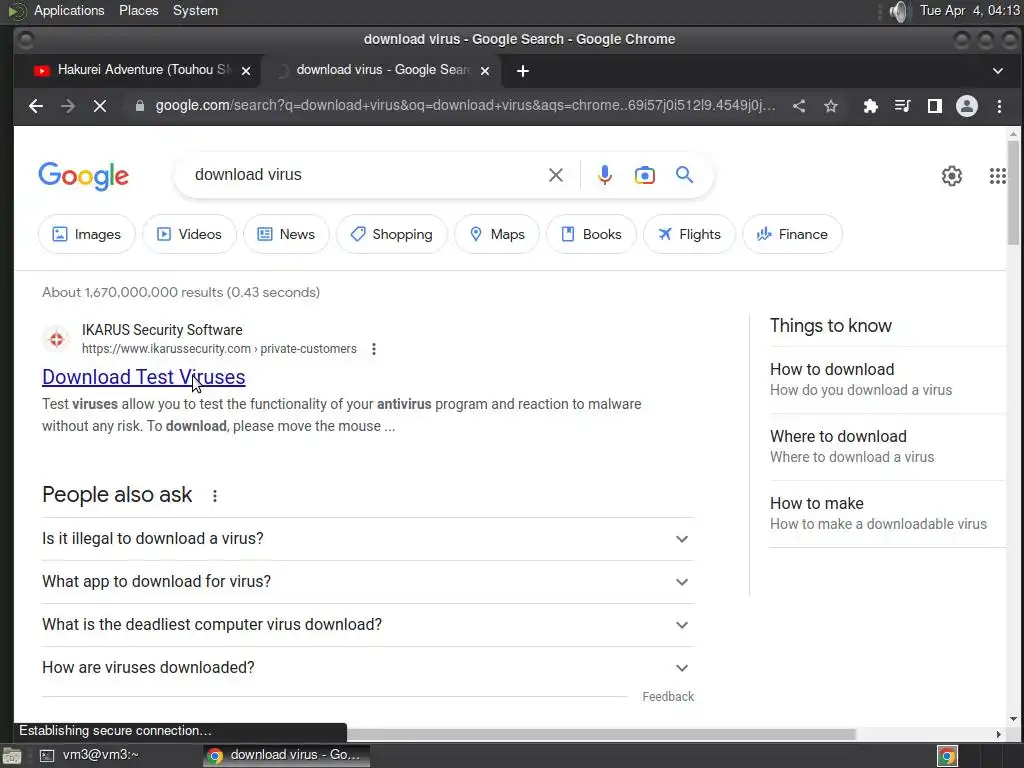The image size is (1024, 768).
Task: Filter results by News
Action: pyautogui.click(x=286, y=234)
